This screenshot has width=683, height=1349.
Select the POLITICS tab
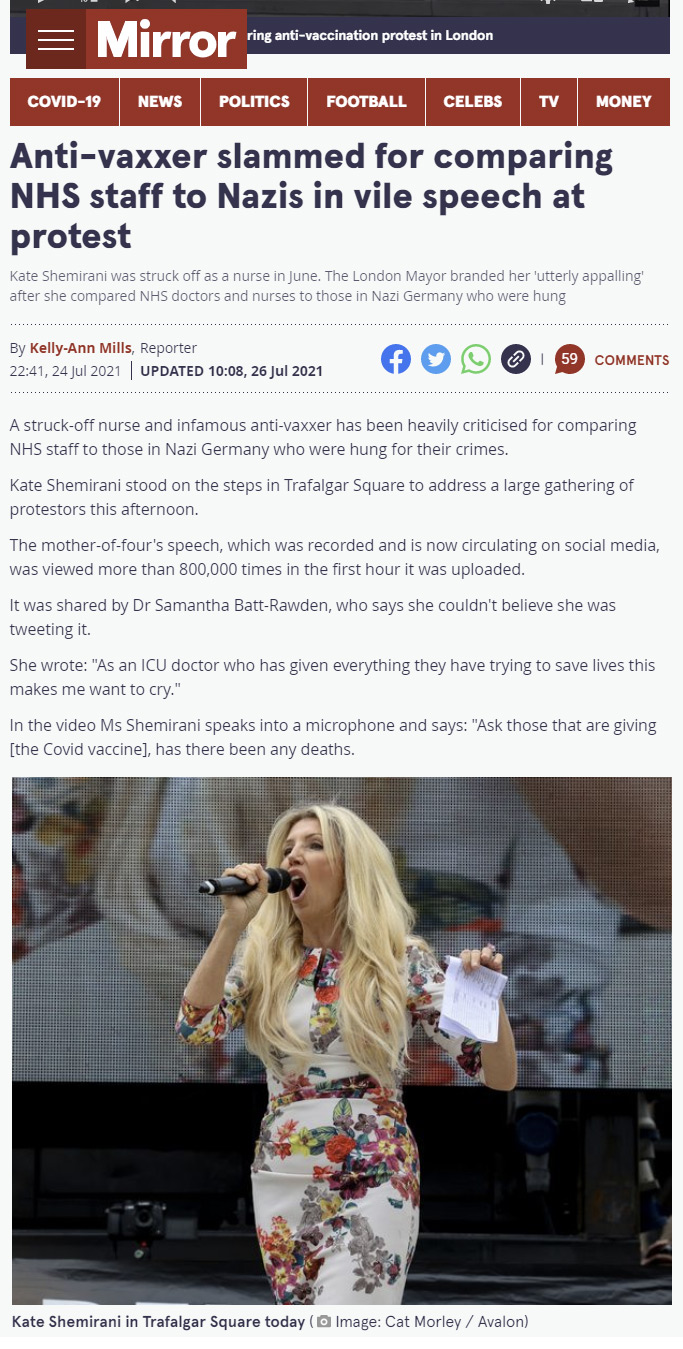pyautogui.click(x=254, y=102)
